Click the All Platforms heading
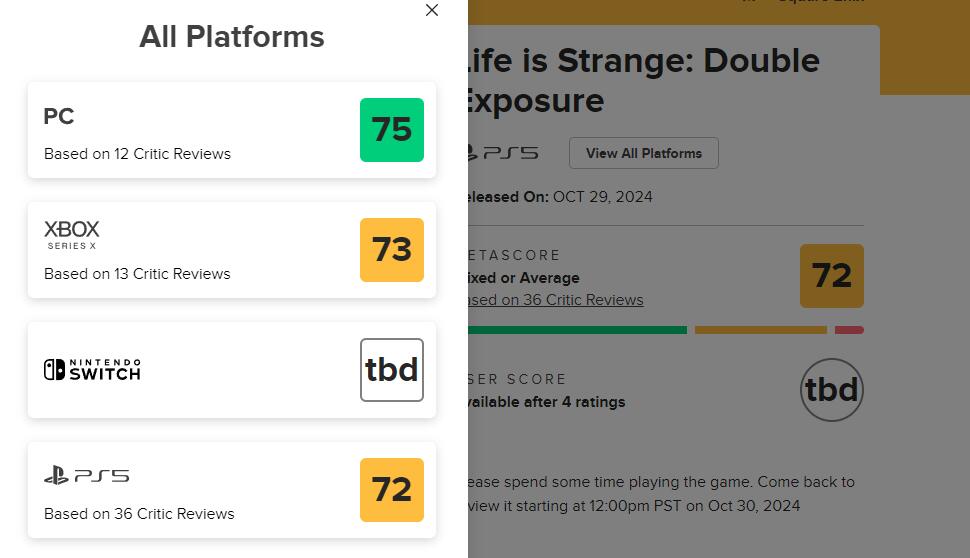The width and height of the screenshot is (970, 558). click(232, 37)
